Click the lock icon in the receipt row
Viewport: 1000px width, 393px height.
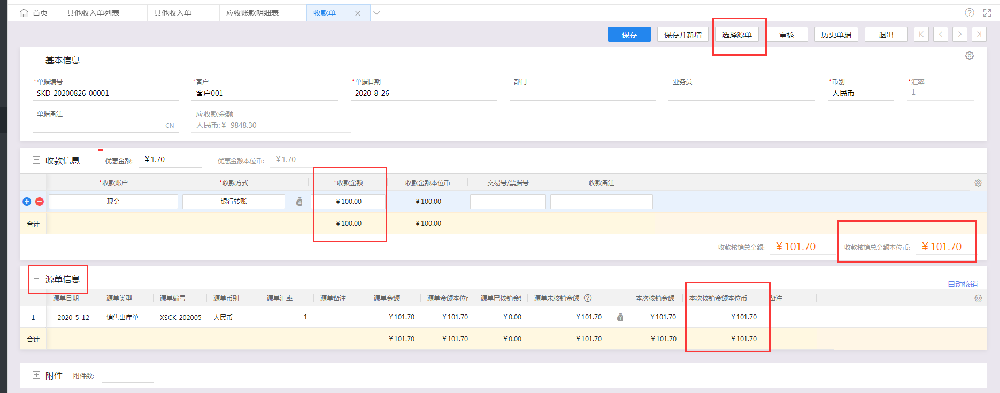point(298,202)
